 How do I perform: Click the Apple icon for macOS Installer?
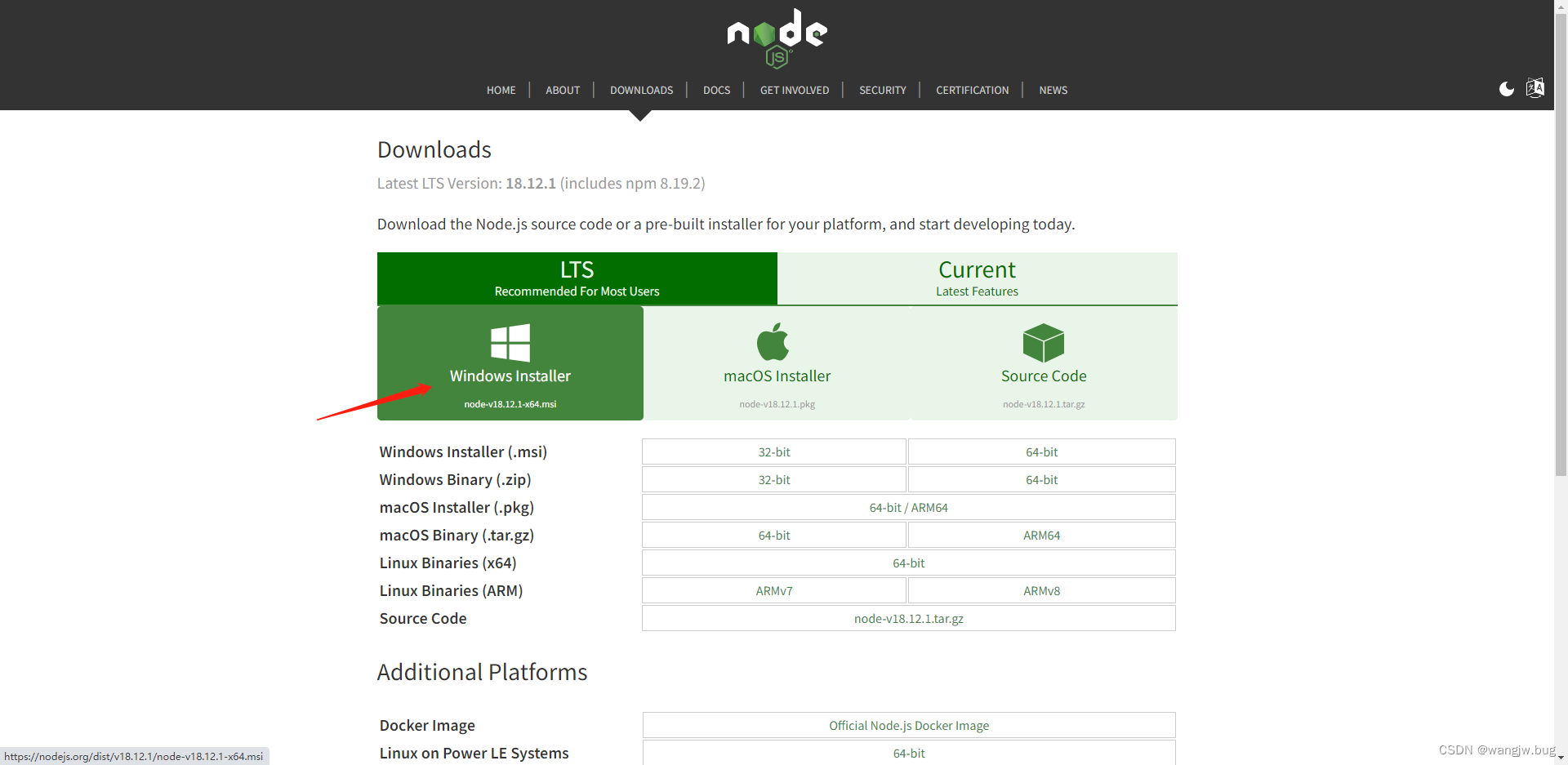point(773,342)
